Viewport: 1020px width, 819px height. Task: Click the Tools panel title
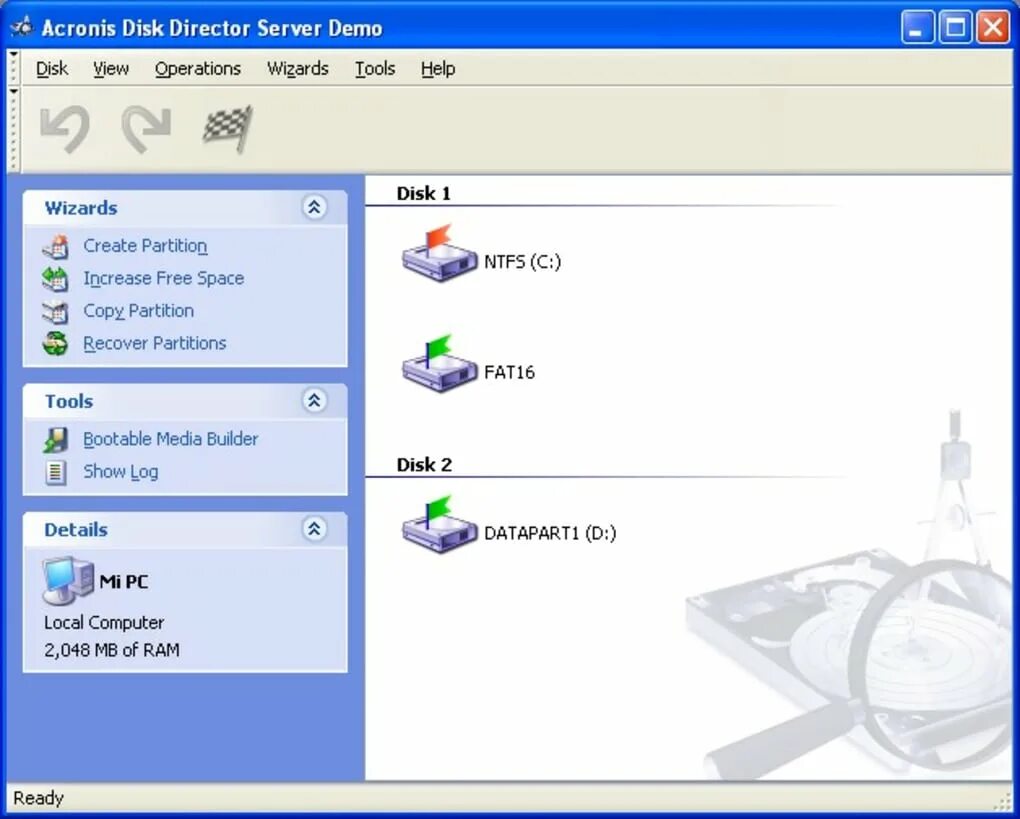pos(69,401)
